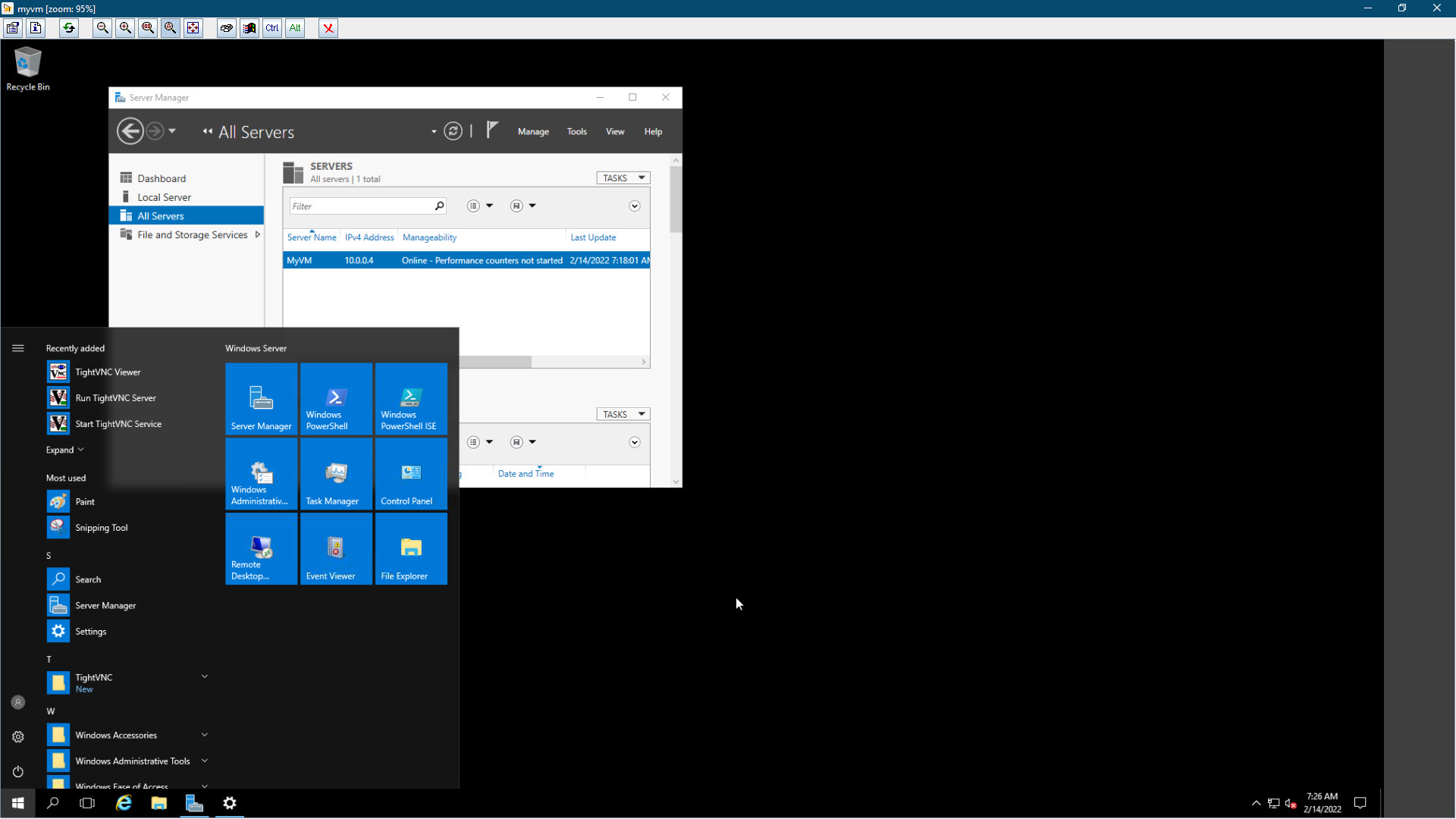Open Paint from Most used
This screenshot has height=819, width=1456.
click(x=129, y=502)
